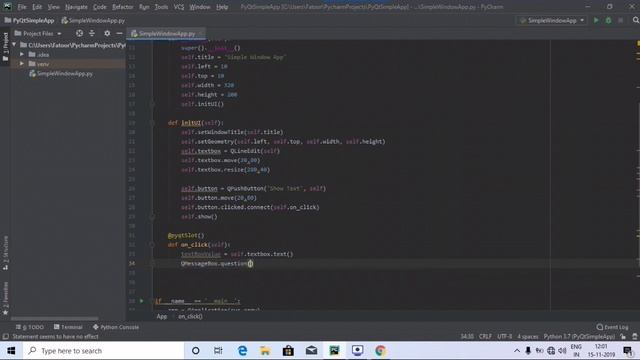Image resolution: width=640 pixels, height=360 pixels.
Task: Open Project panel settings gear
Action: point(107,33)
